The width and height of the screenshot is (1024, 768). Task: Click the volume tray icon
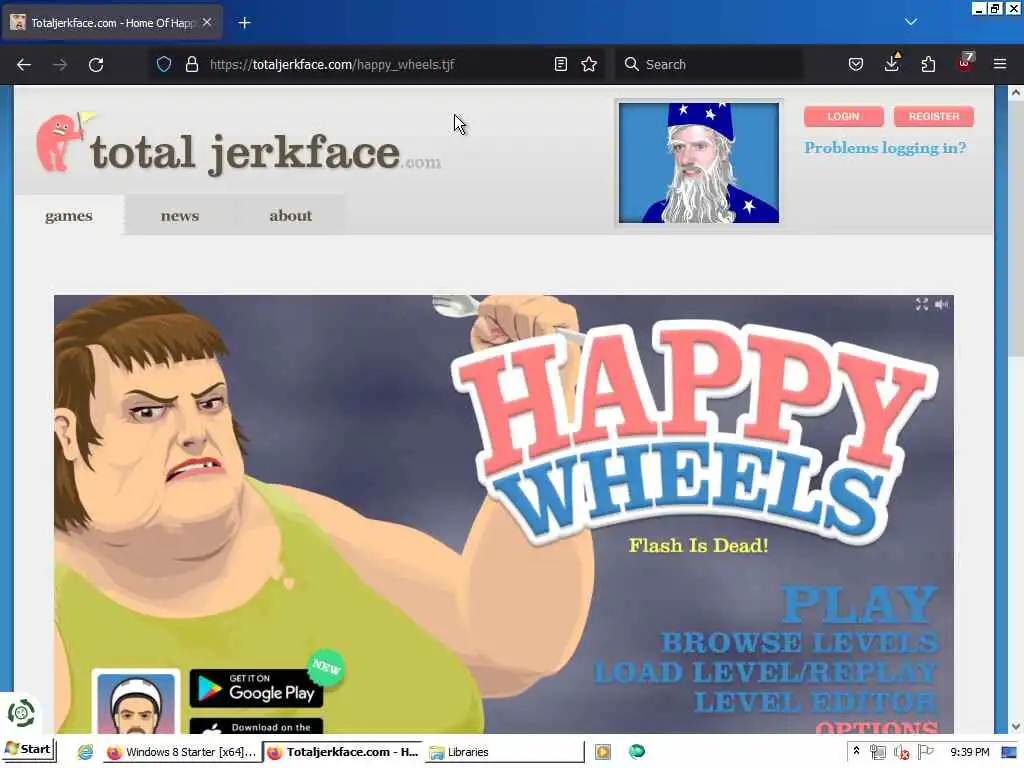pos(902,752)
